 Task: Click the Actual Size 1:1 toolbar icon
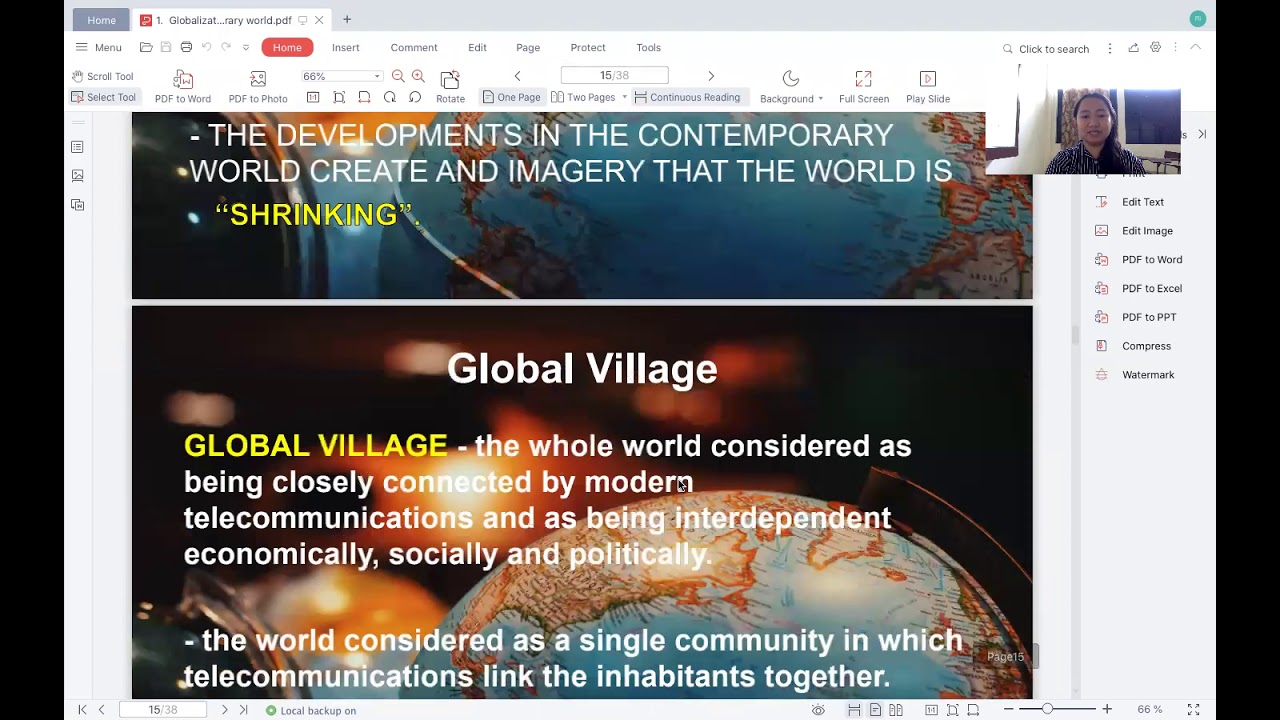[x=313, y=97]
